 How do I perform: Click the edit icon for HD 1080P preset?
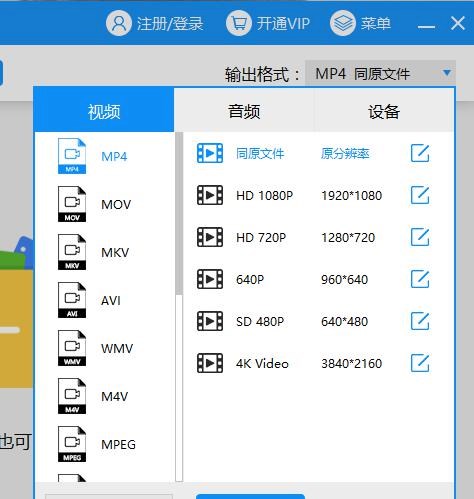coord(420,195)
